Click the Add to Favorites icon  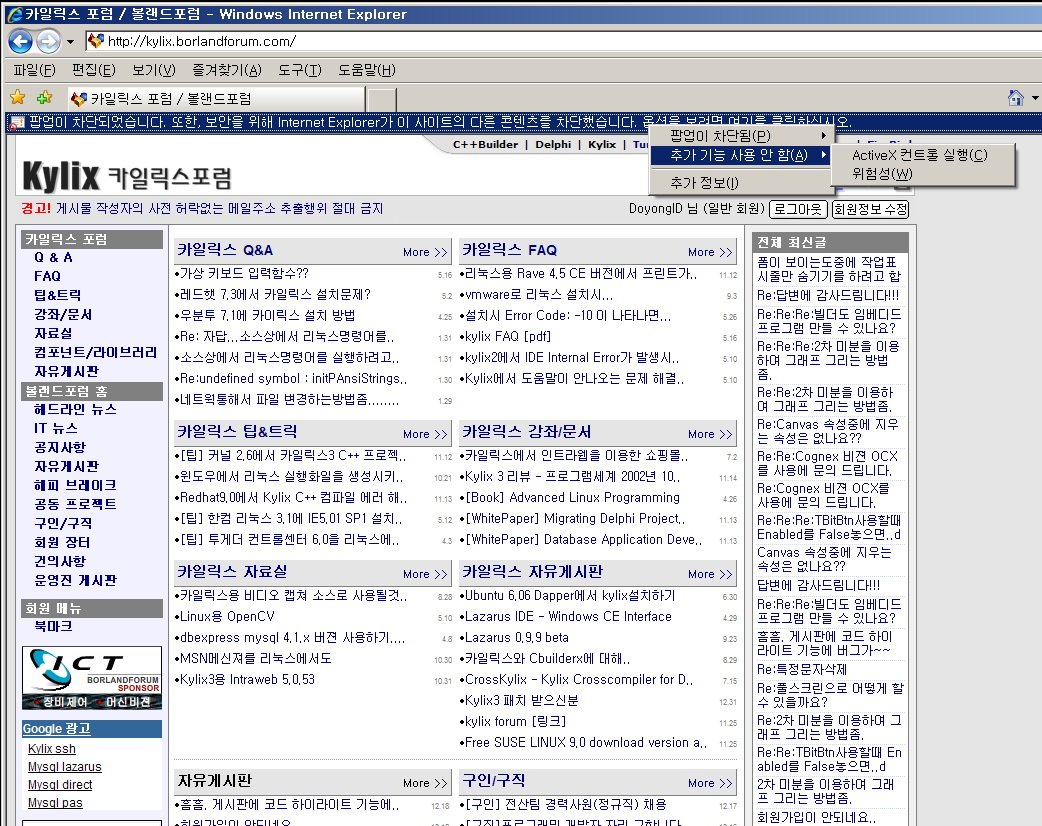pyautogui.click(x=44, y=98)
